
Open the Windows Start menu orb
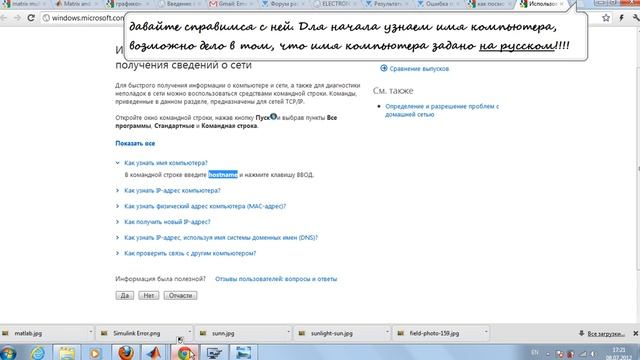[x=8, y=353]
